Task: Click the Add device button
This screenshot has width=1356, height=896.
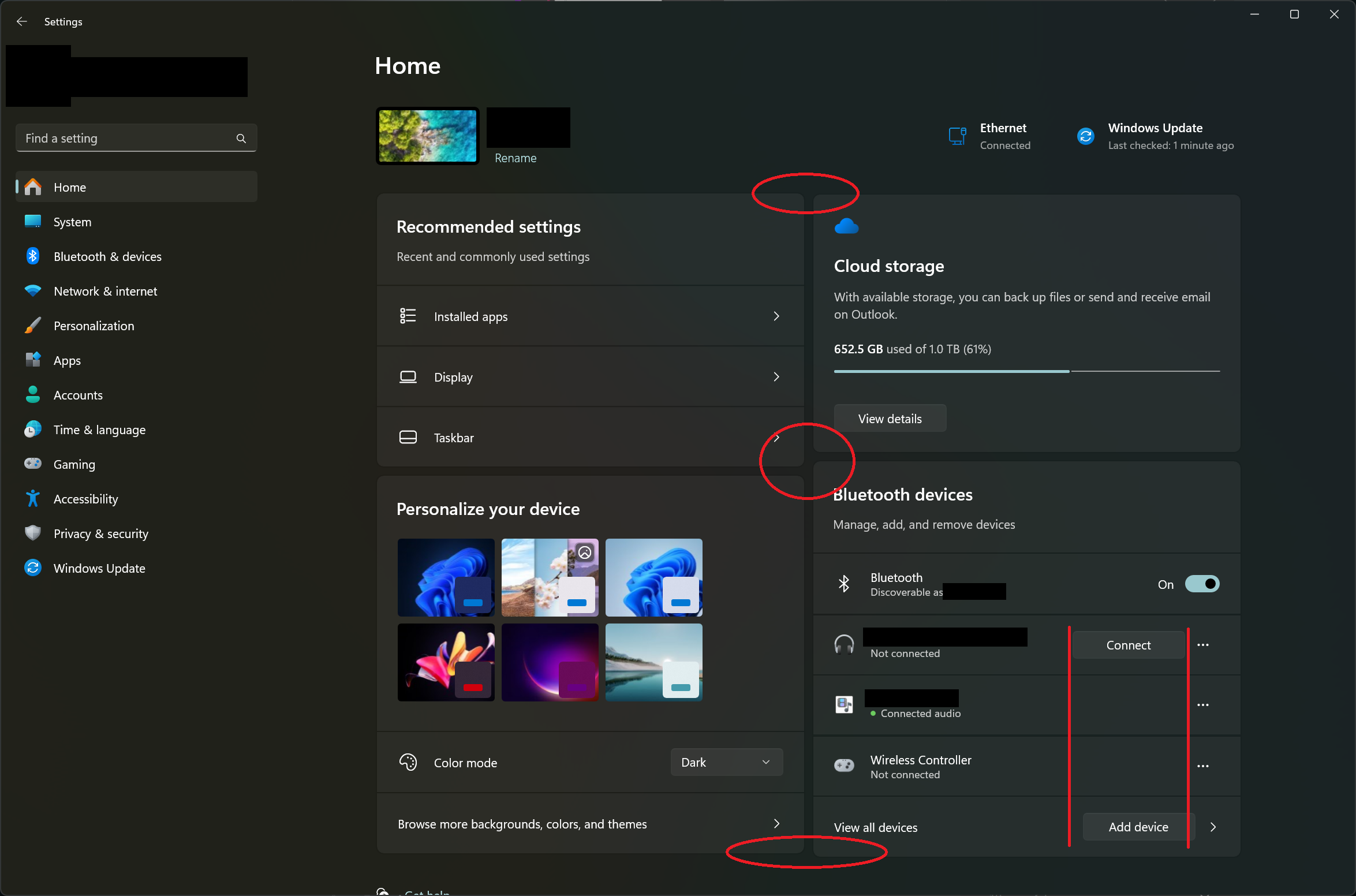Action: [x=1138, y=827]
